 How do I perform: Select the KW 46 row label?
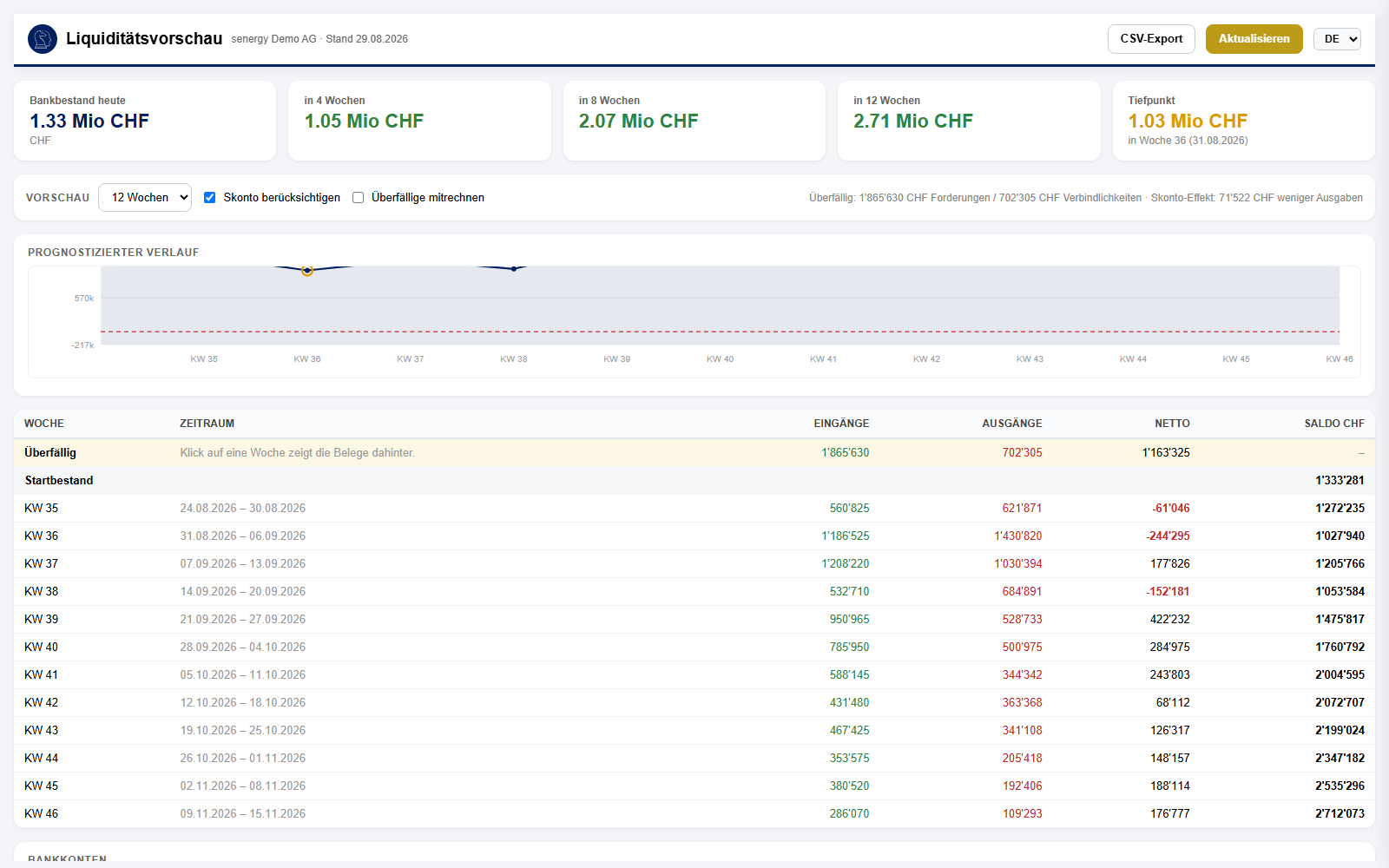pos(42,814)
